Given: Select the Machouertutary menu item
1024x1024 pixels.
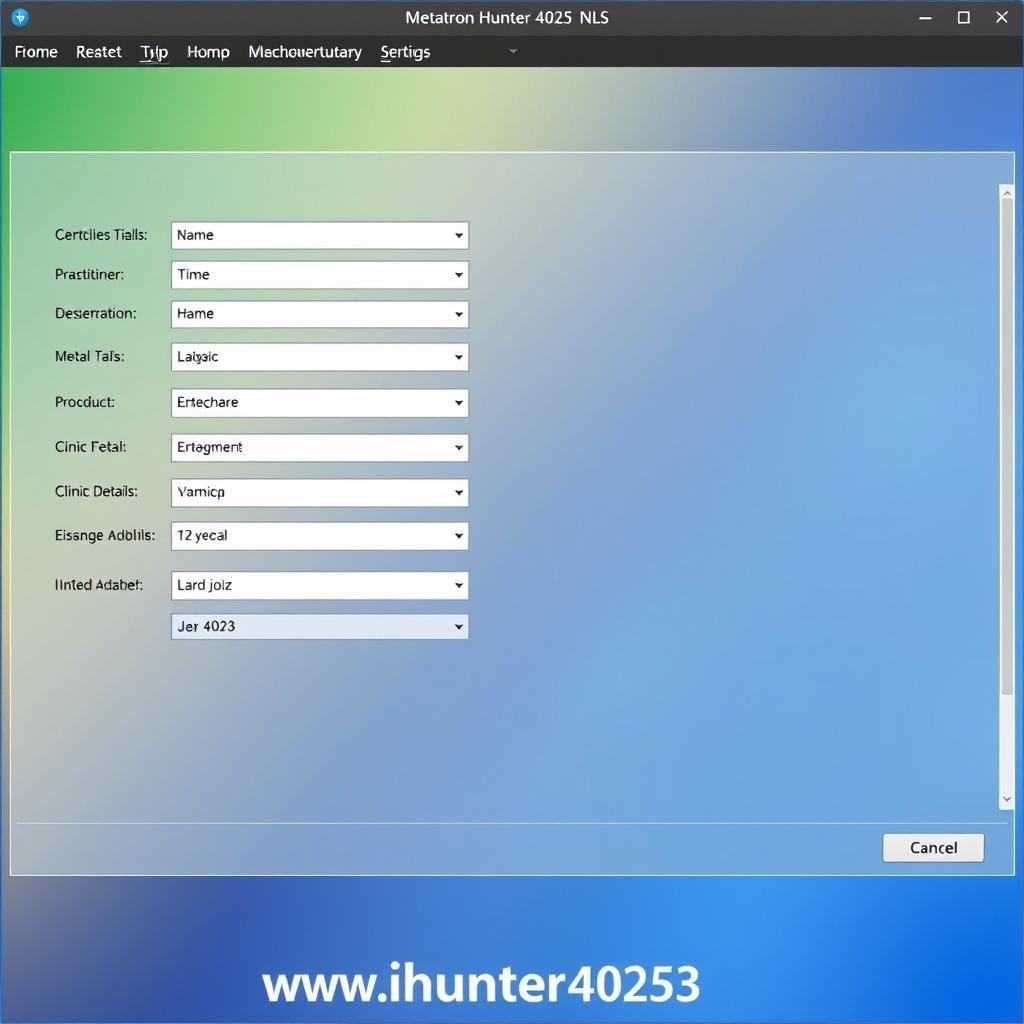Looking at the screenshot, I should pos(304,52).
